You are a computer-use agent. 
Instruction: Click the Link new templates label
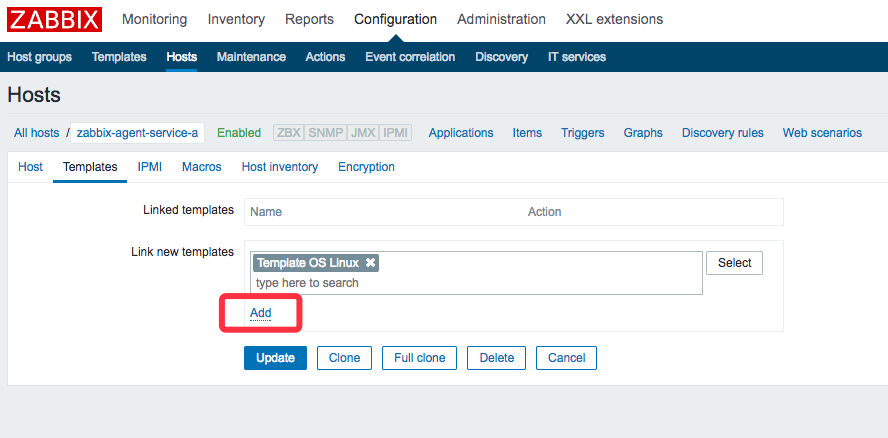tap(182, 252)
